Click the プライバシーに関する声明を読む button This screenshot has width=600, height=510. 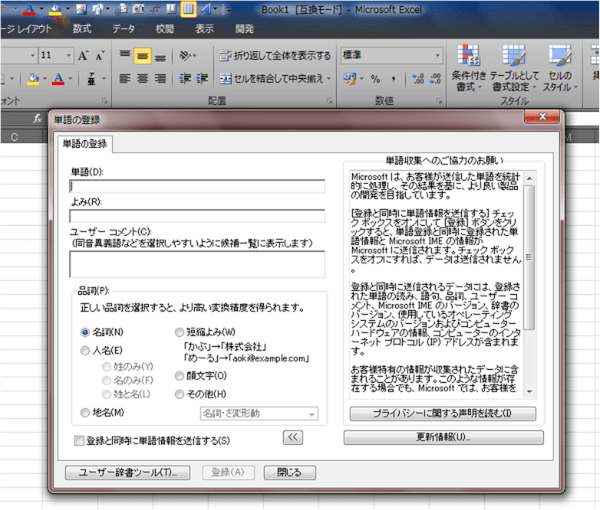443,414
